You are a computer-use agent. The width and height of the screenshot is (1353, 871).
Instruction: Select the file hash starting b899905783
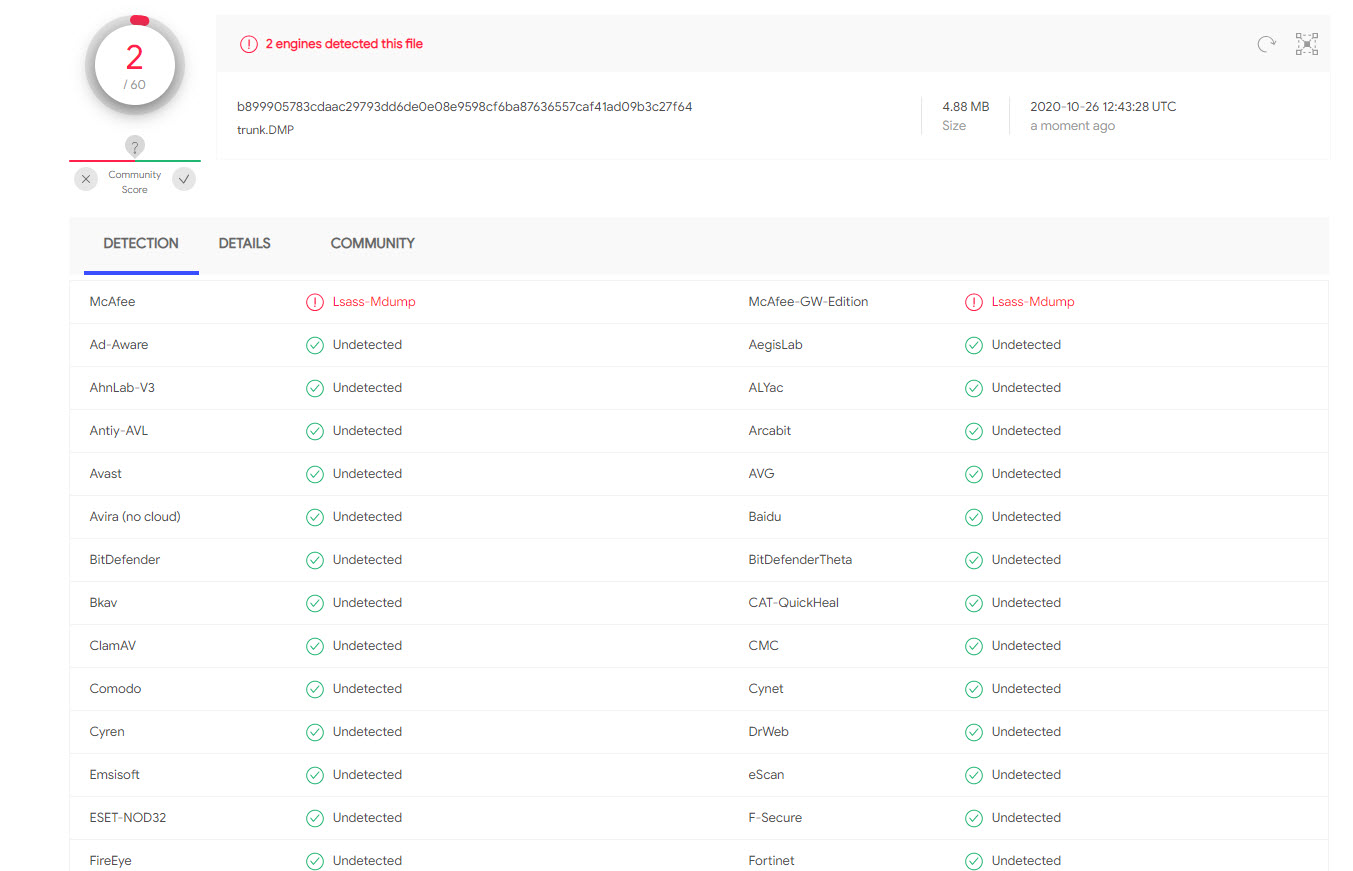point(465,107)
